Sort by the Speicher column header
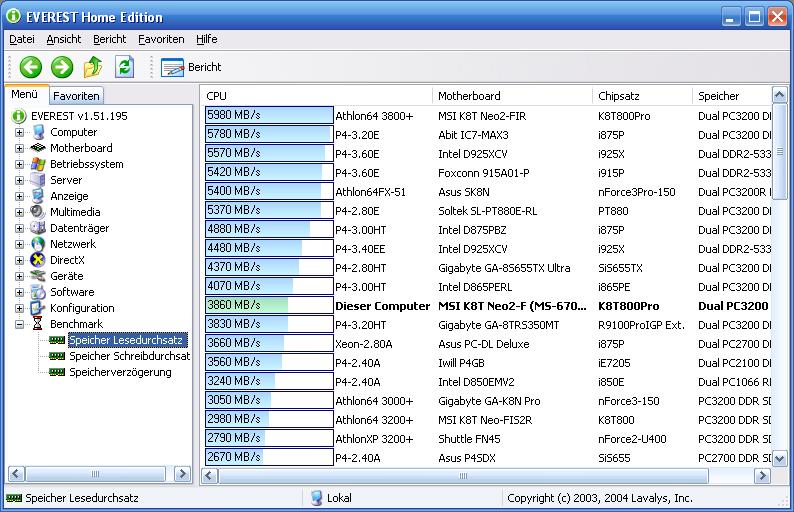This screenshot has height=512, width=794. pos(732,96)
